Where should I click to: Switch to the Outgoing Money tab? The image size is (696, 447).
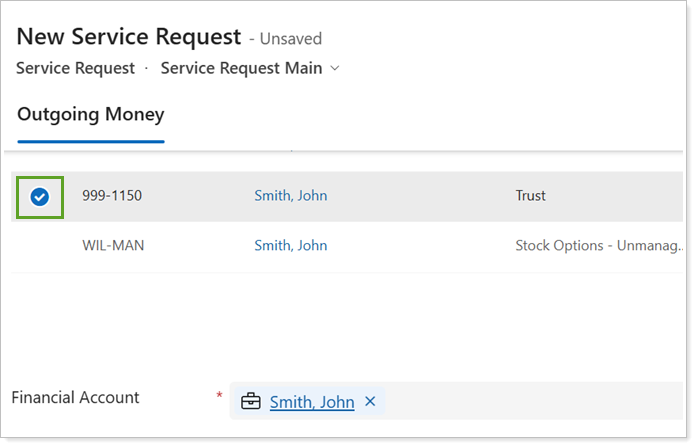click(x=91, y=114)
